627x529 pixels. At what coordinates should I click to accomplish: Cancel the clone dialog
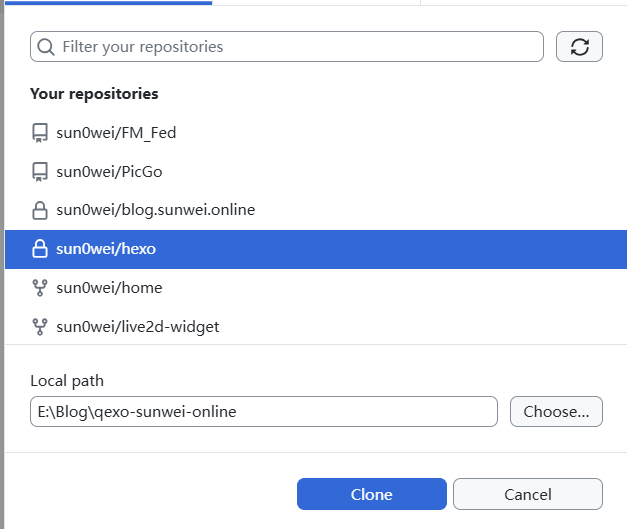tap(527, 494)
